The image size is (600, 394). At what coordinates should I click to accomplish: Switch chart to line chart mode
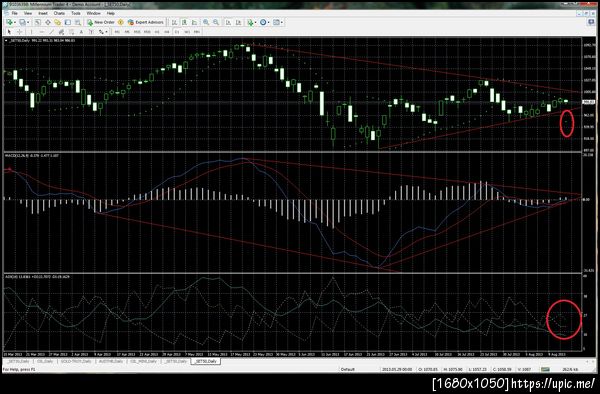[194, 22]
